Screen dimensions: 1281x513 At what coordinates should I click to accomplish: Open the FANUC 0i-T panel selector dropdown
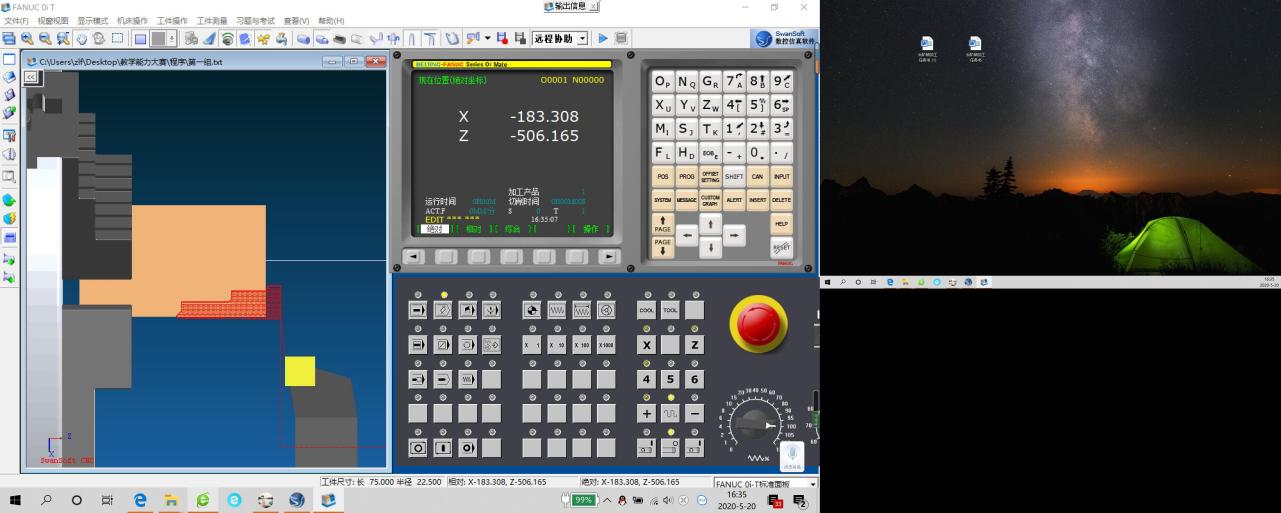tap(812, 484)
